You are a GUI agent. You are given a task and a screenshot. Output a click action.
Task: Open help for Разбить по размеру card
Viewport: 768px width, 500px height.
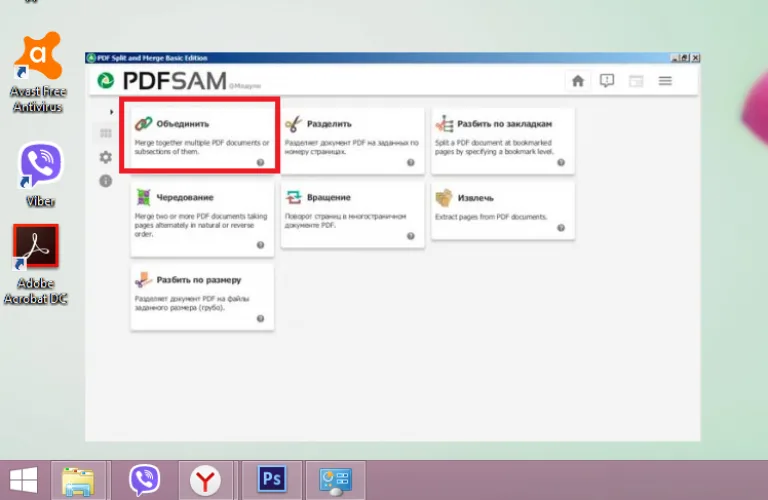(x=261, y=319)
